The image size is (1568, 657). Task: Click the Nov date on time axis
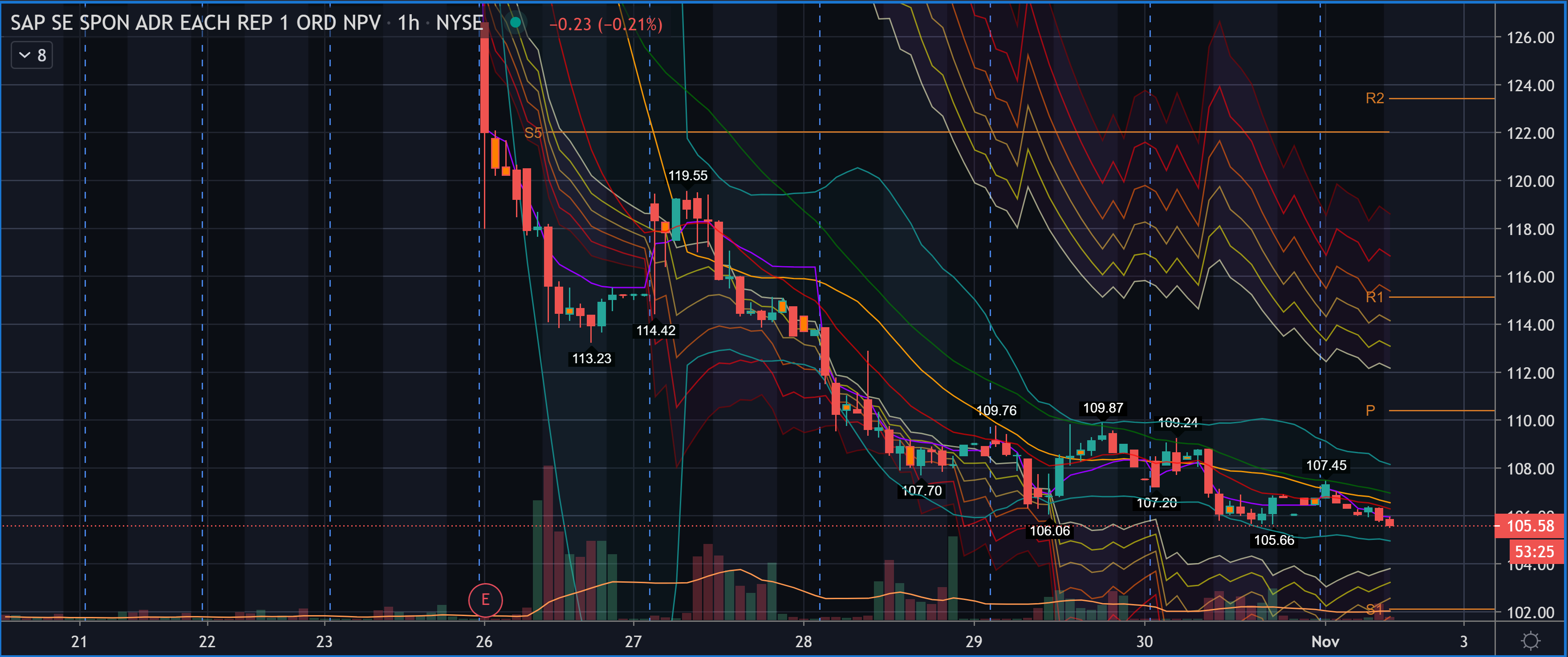(x=1325, y=641)
